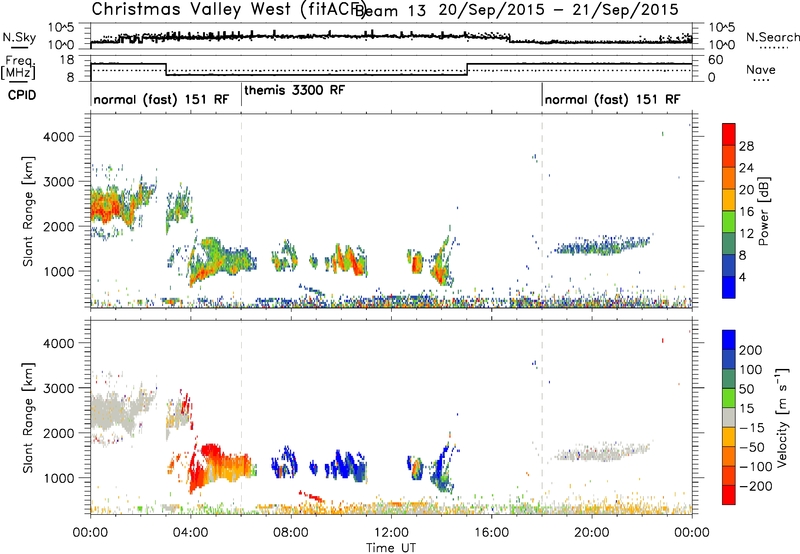
Task: Select the N.Sky legend label
Action: click(x=19, y=37)
